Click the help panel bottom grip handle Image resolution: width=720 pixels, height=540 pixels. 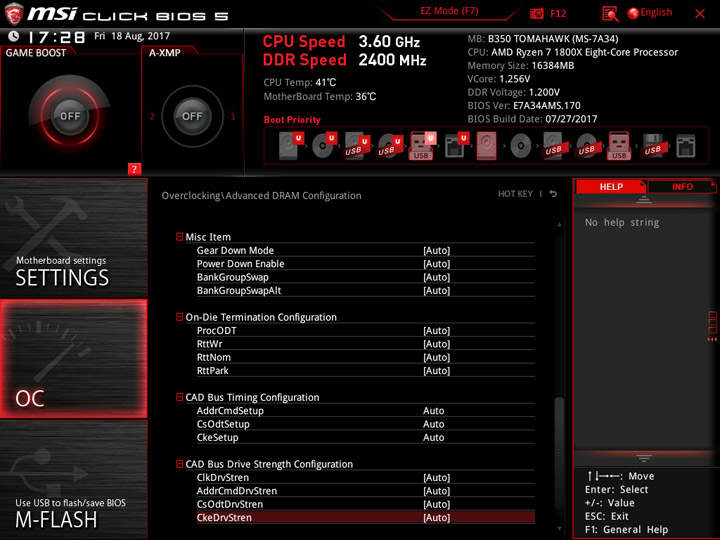pyautogui.click(x=644, y=458)
